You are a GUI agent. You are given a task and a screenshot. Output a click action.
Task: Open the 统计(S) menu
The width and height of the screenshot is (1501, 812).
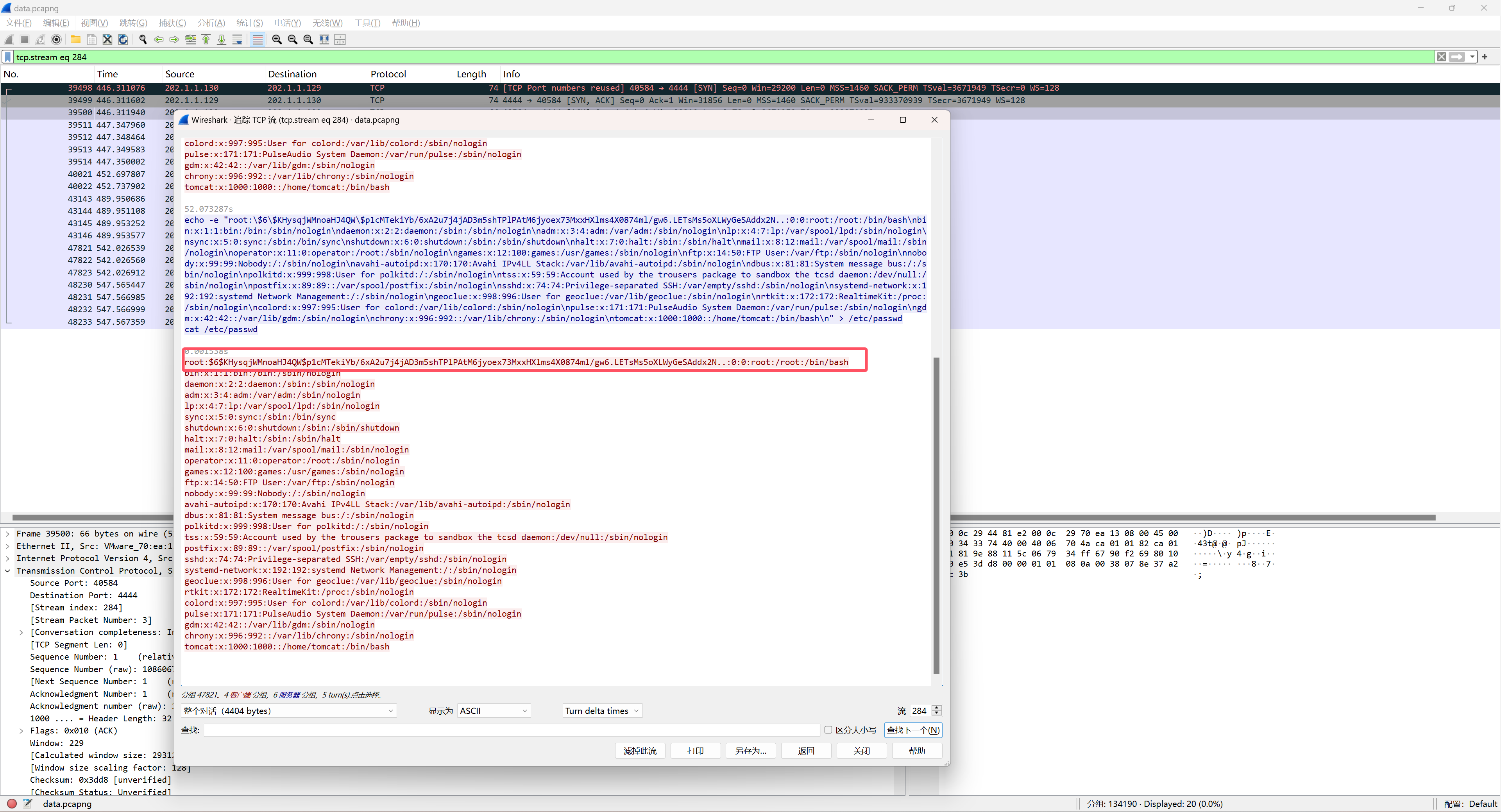coord(249,23)
